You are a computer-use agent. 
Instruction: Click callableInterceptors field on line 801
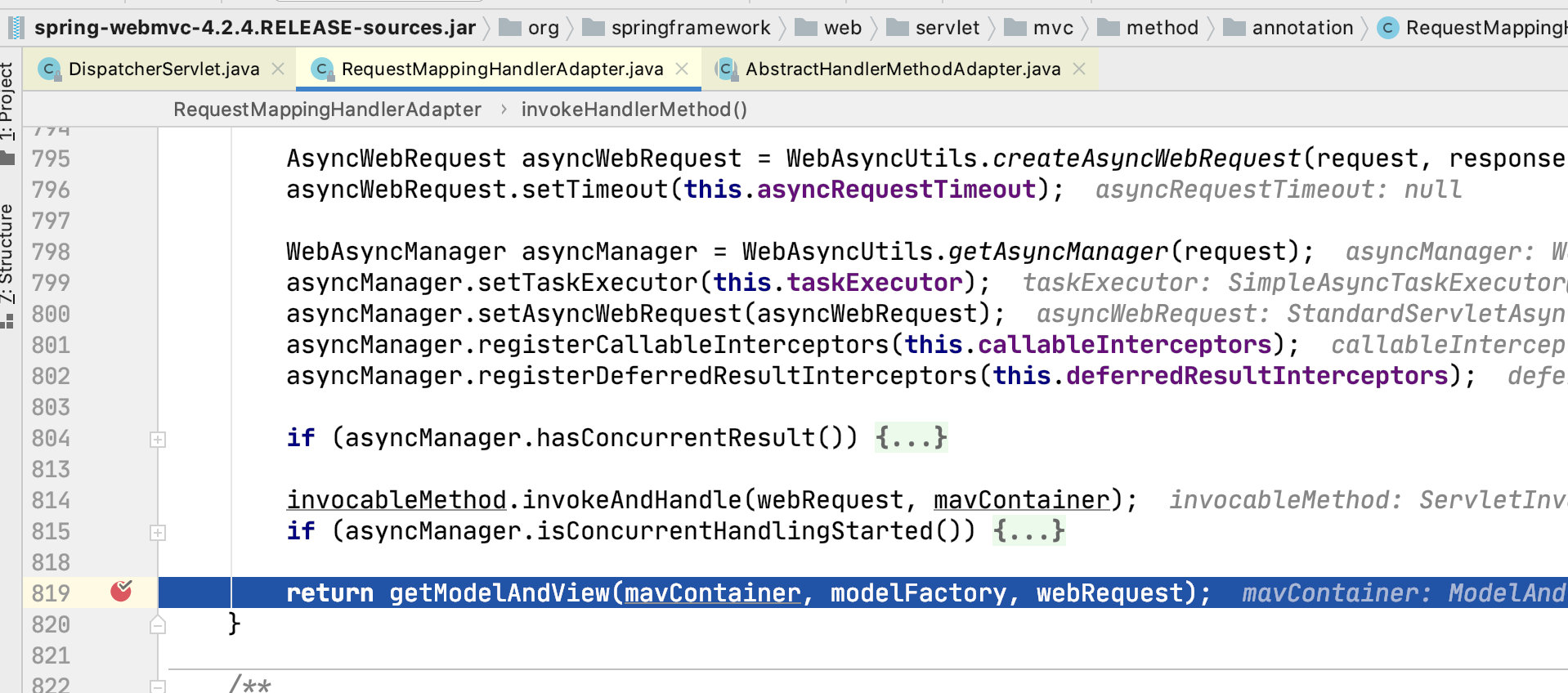(x=1124, y=345)
